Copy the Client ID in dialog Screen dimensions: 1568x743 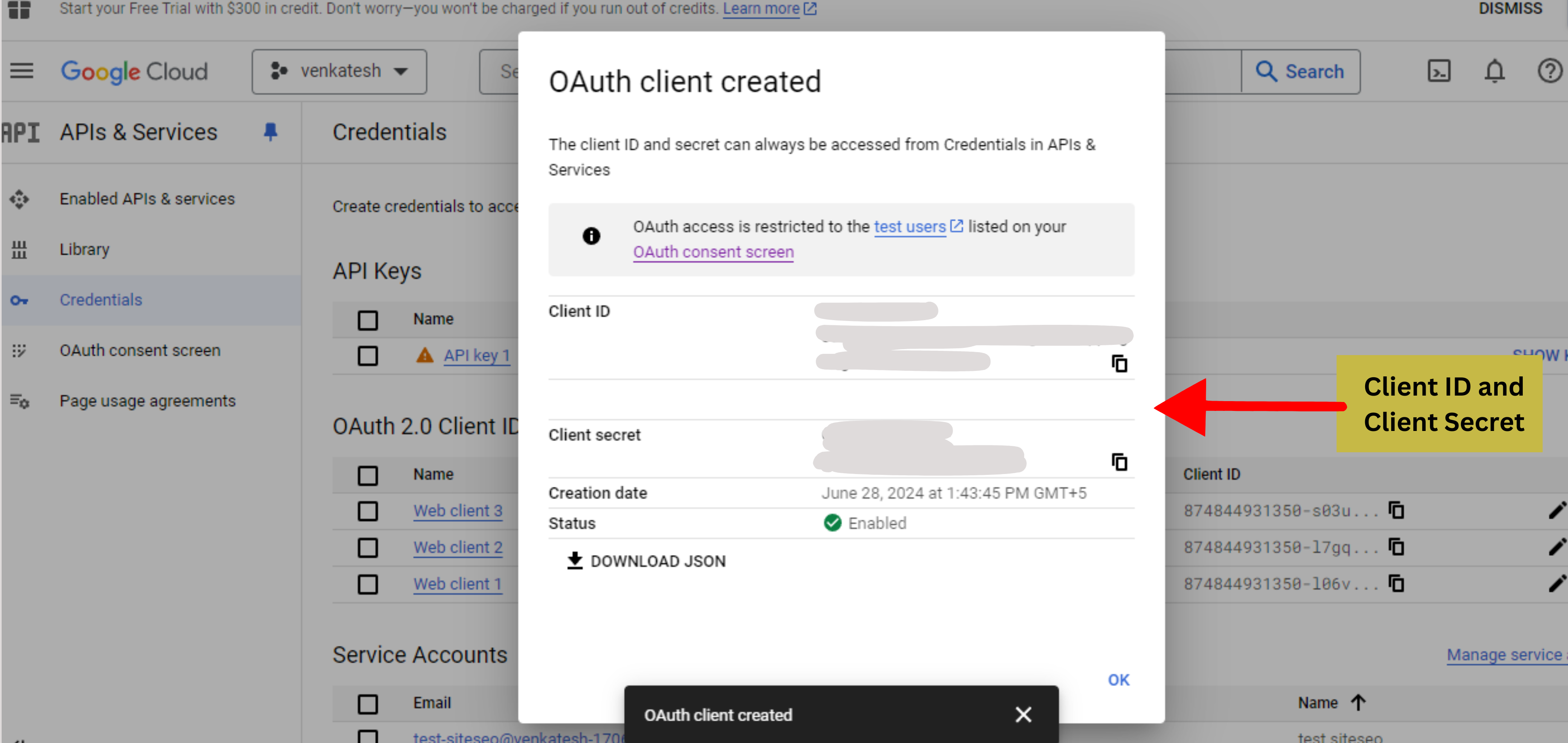coord(1119,364)
